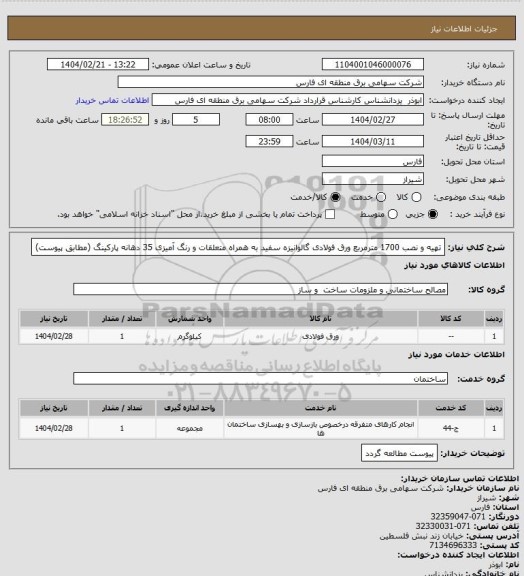Click the price validity date 1404/03/11 field
Screen dimensions: 524x576
[x=373, y=141]
